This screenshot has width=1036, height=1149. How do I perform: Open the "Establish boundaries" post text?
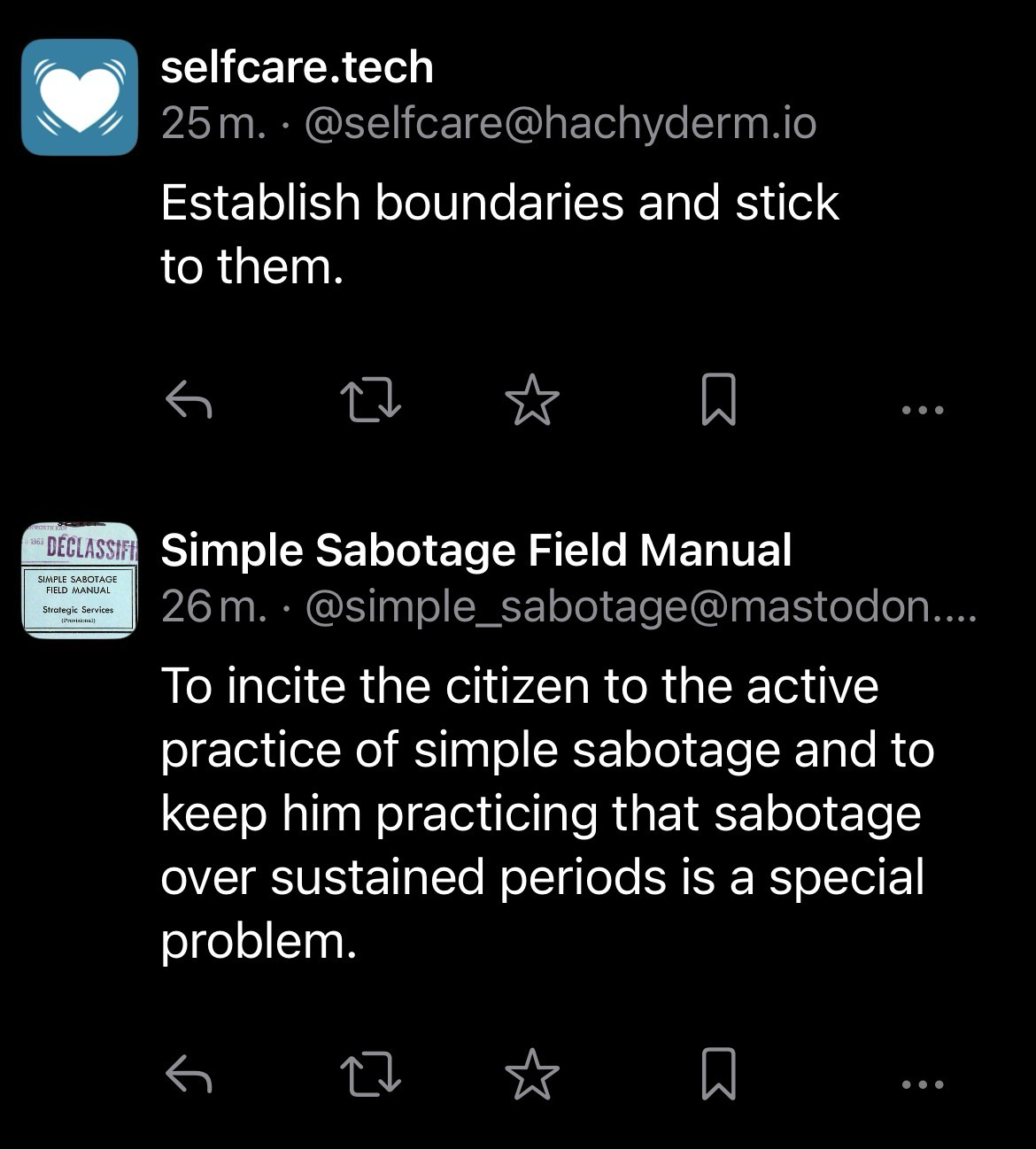pyautogui.click(x=499, y=234)
